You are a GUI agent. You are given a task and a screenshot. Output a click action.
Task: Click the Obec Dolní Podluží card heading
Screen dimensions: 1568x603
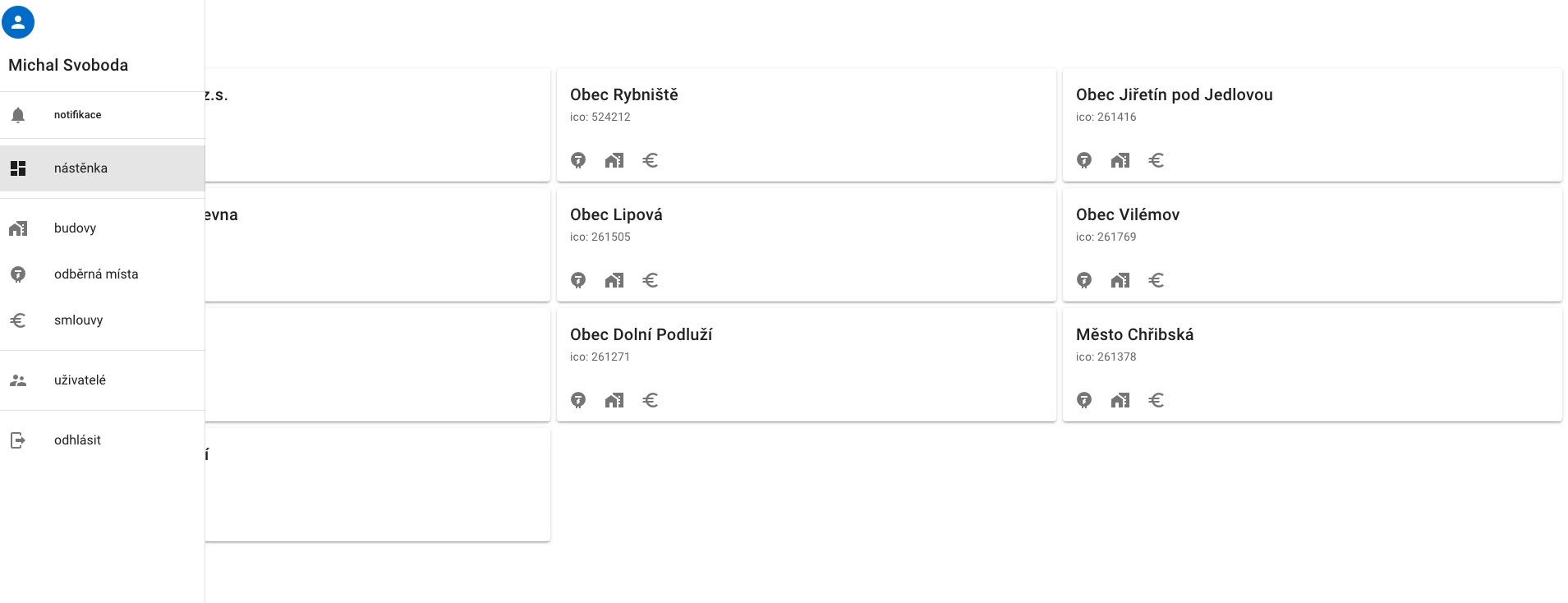click(641, 334)
